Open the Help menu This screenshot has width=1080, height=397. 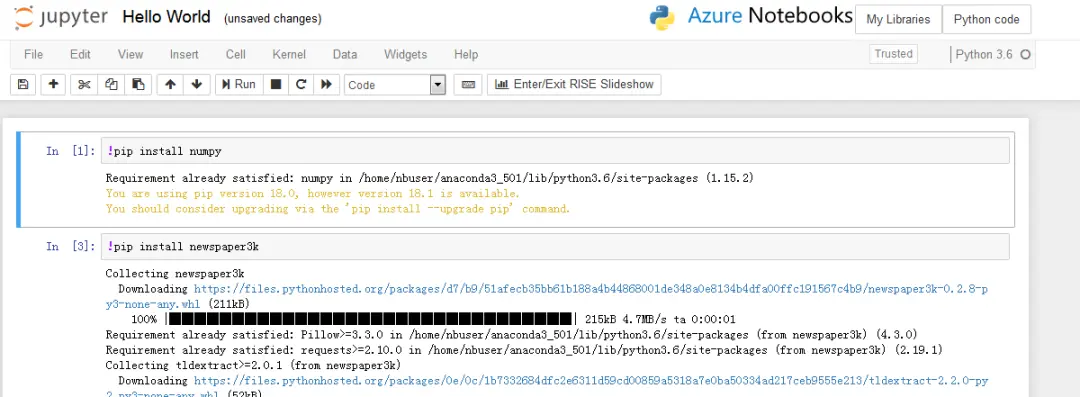tap(466, 54)
